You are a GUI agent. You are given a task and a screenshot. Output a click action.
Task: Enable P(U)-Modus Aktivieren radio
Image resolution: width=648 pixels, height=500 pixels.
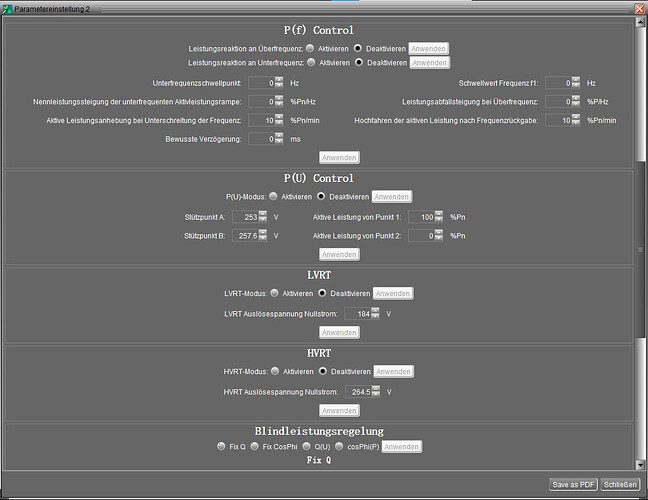[x=273, y=196]
